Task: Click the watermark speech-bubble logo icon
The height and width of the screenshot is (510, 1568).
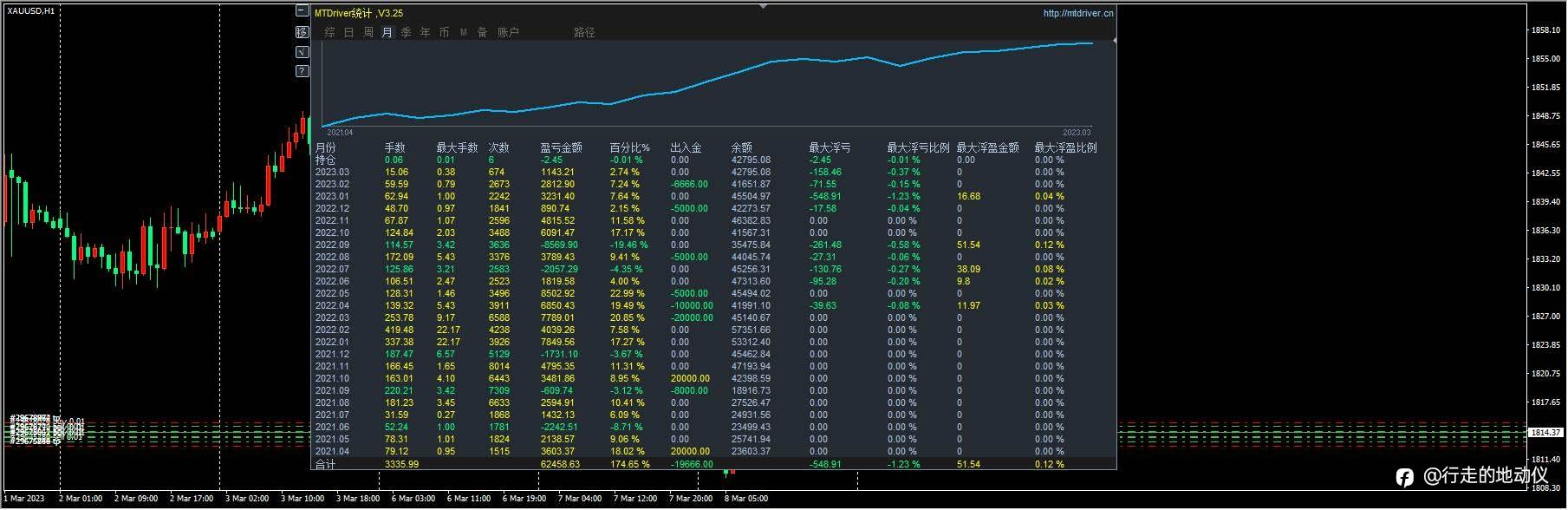Action: click(x=1405, y=476)
